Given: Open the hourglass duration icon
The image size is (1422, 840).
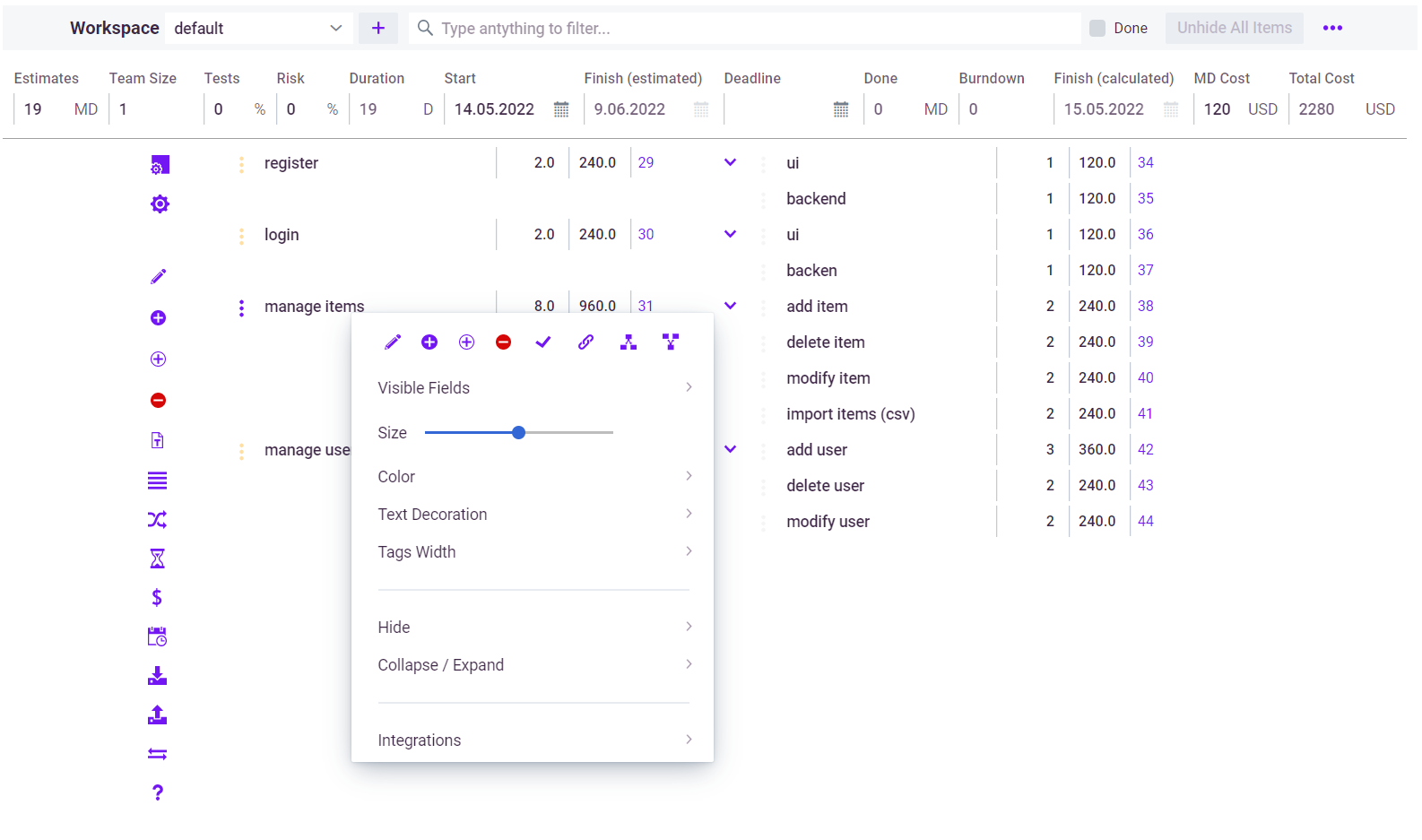Looking at the screenshot, I should click(x=157, y=559).
